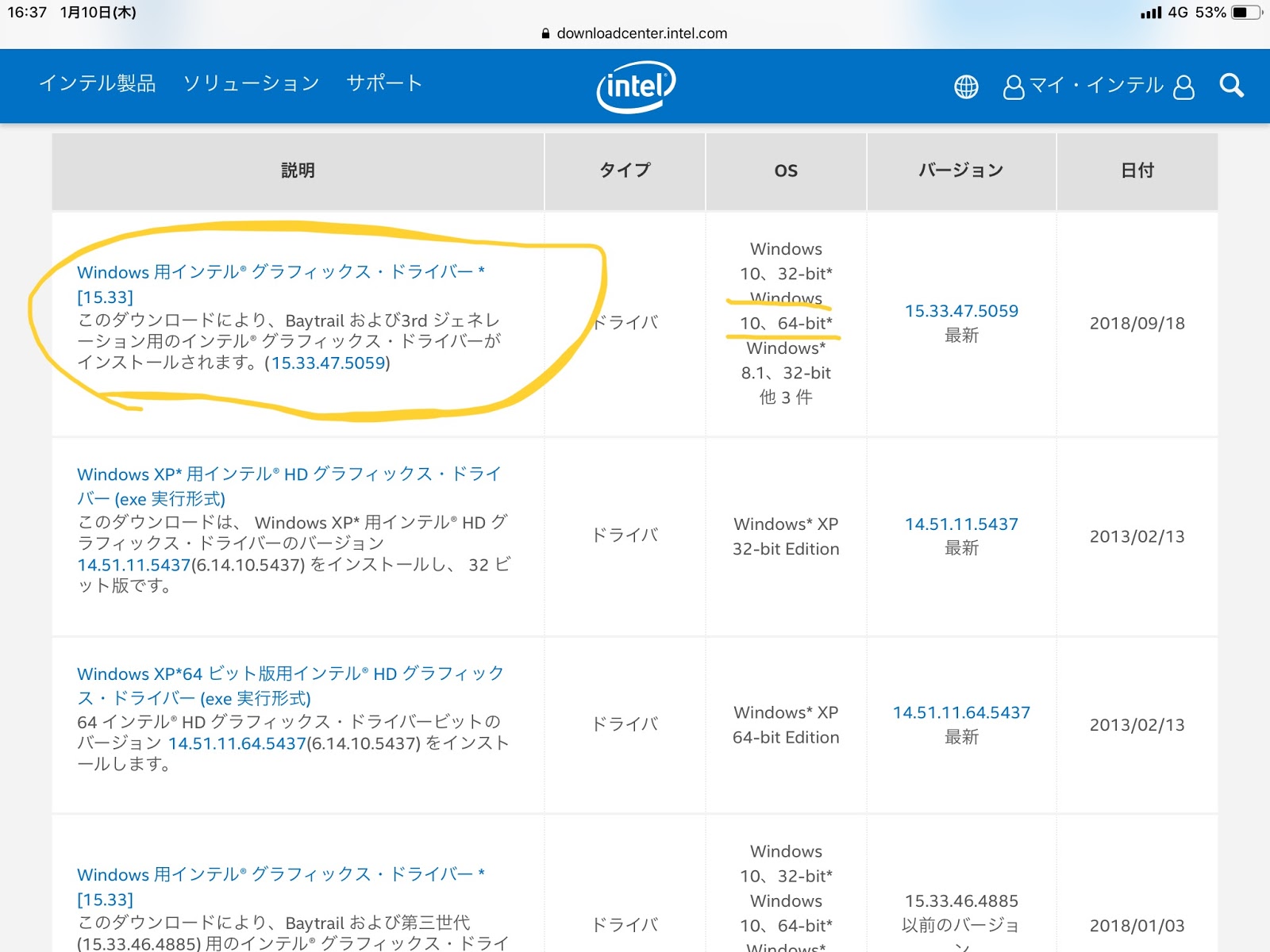Screen dimensions: 1270x952
Task: Open the Windows XP*64 ビット版用 driver link
Action: pyautogui.click(x=291, y=685)
